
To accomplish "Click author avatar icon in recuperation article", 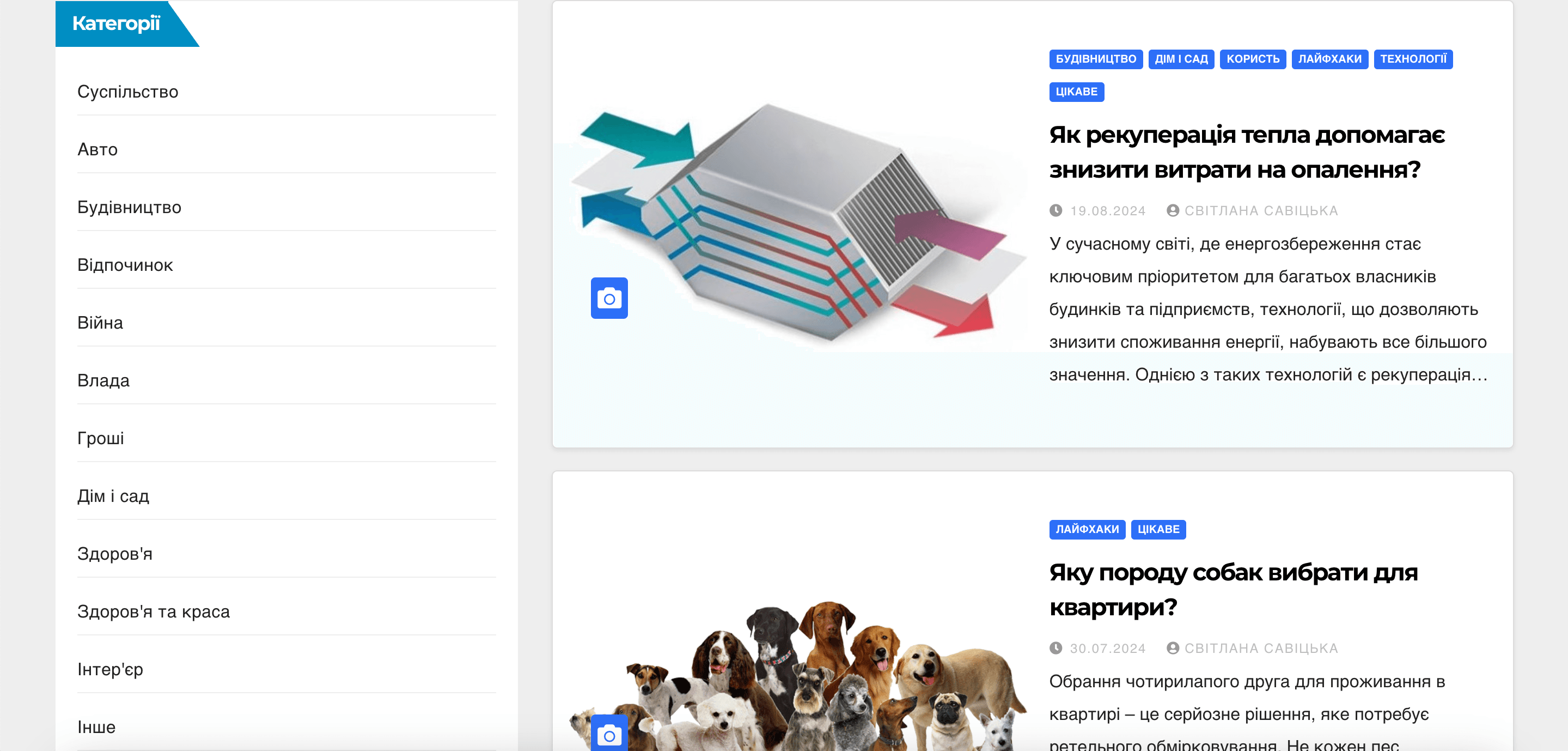I will click(x=1173, y=211).
